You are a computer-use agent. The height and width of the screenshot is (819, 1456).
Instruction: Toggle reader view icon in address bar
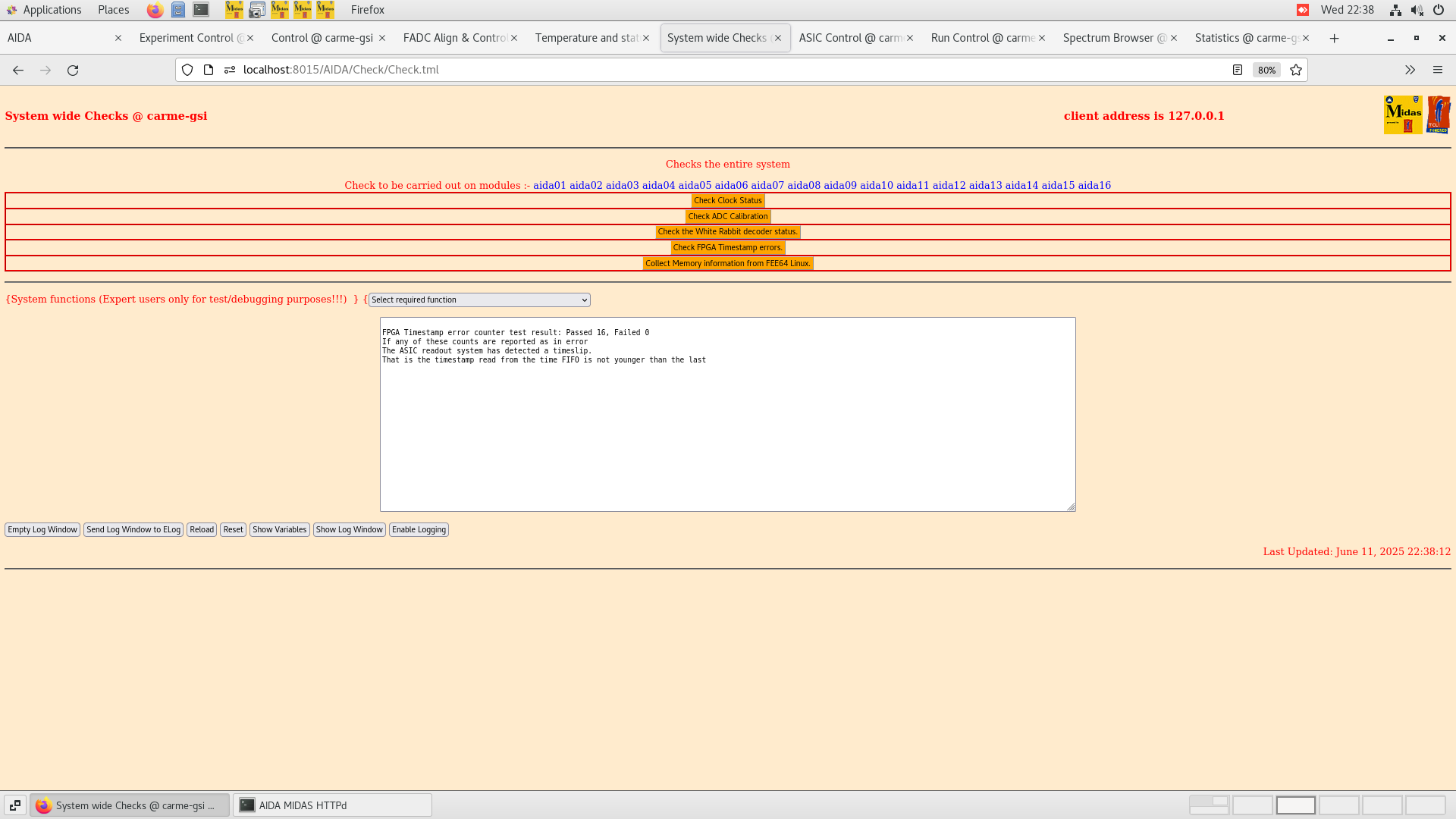(x=1238, y=70)
